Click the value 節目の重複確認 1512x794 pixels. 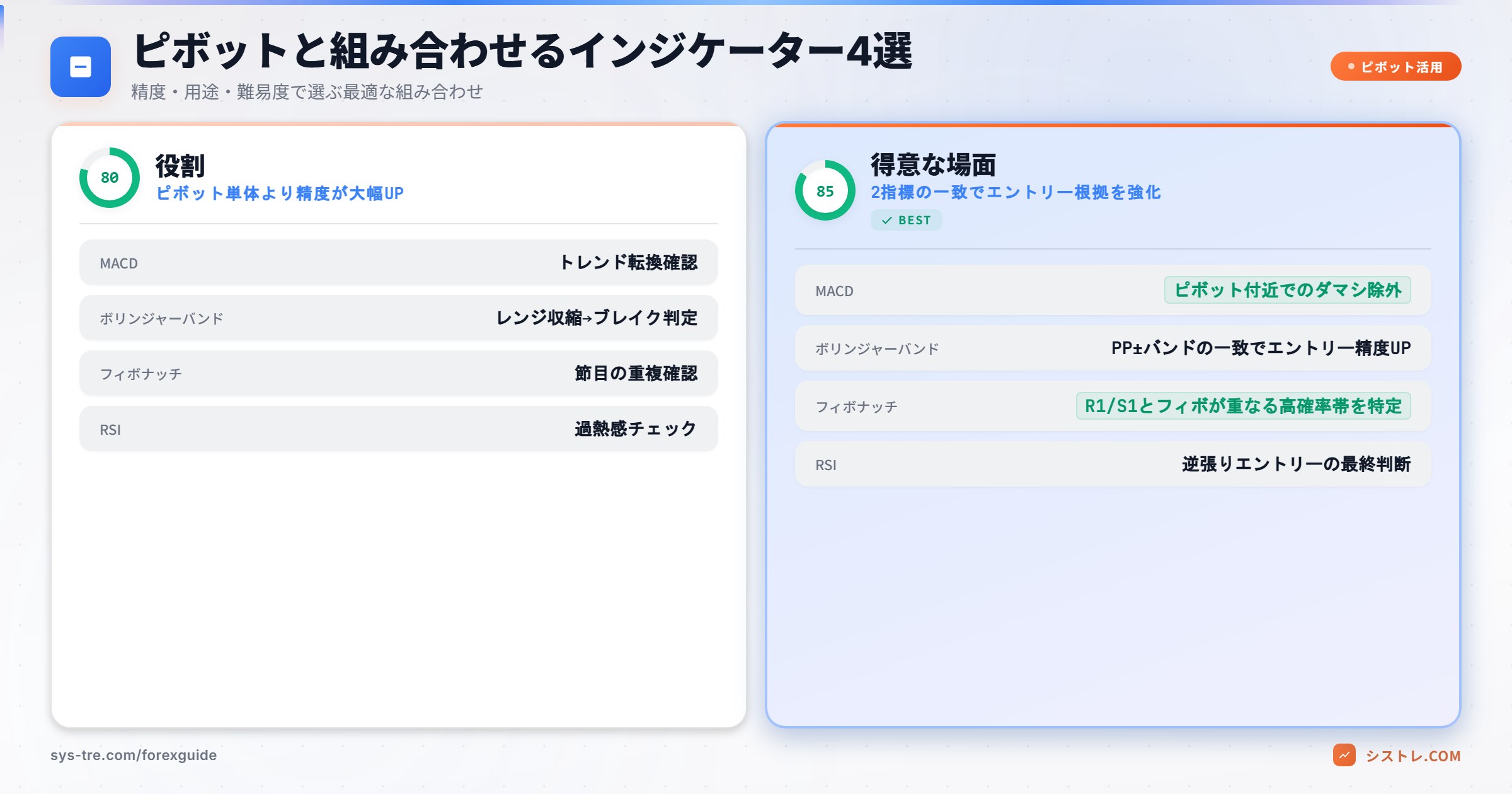coord(636,373)
